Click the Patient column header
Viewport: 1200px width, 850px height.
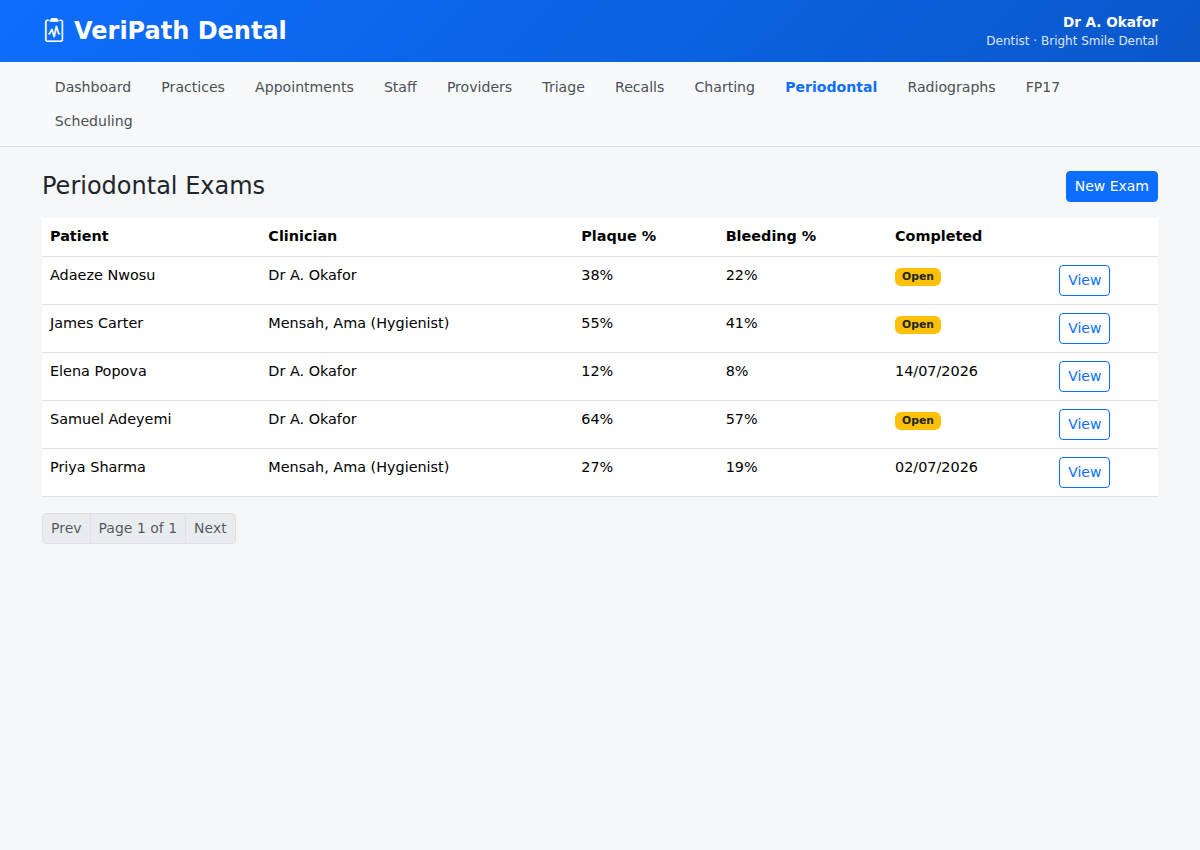79,236
